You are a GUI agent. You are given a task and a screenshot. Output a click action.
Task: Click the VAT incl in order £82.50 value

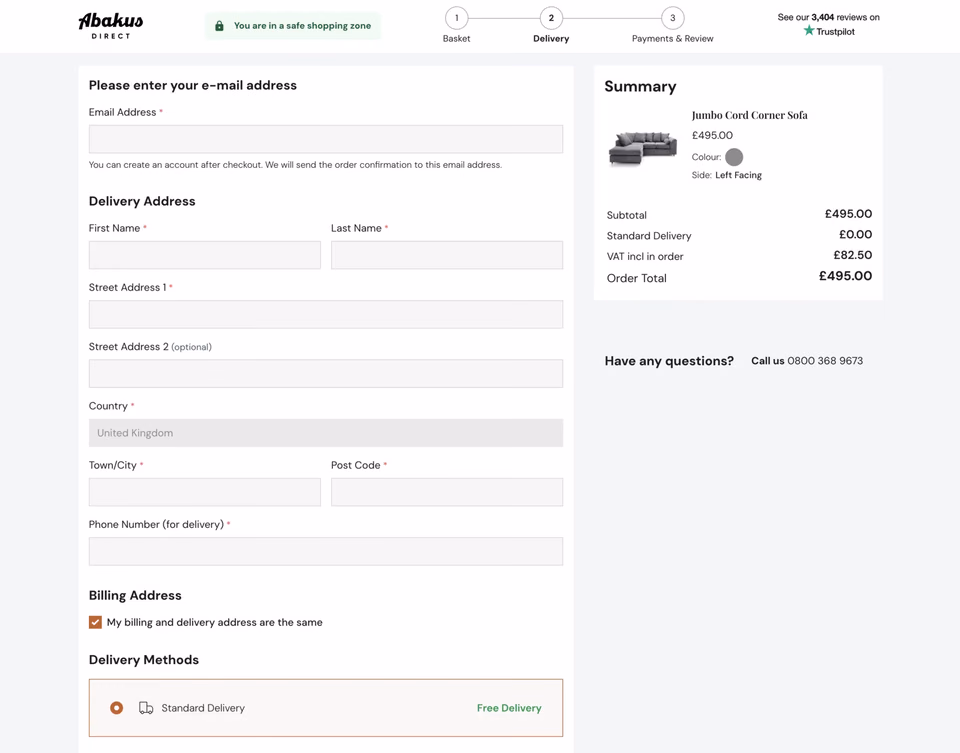tap(853, 255)
